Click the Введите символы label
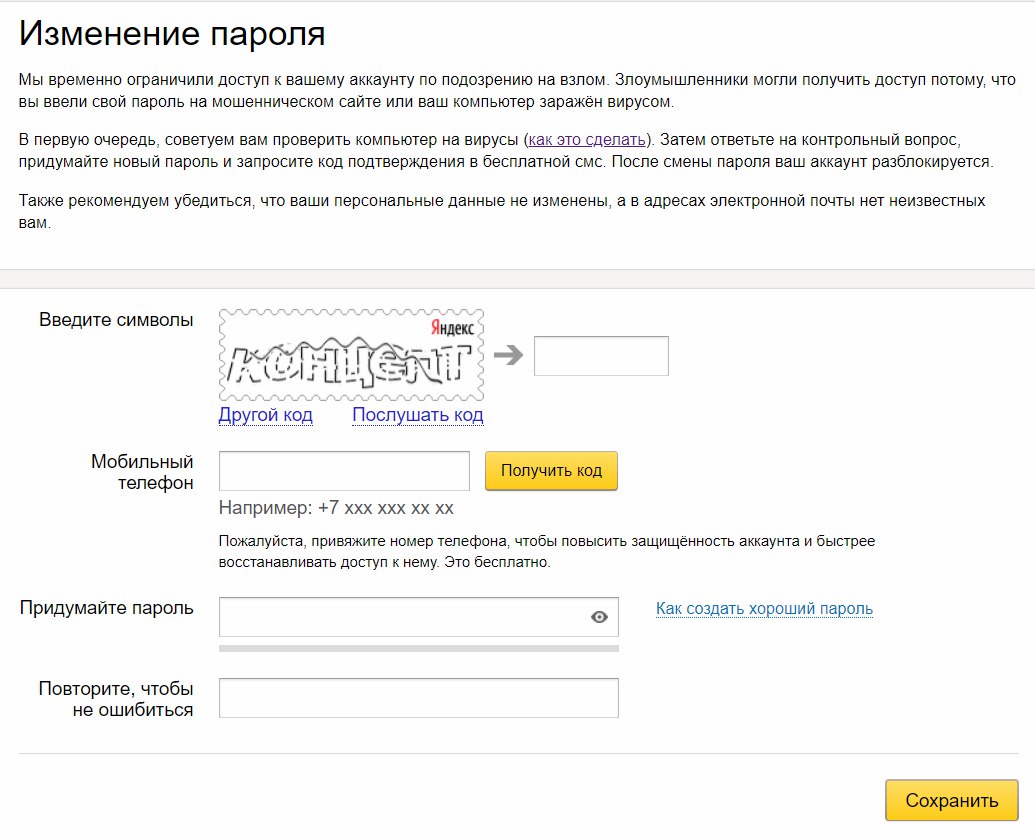1035x840 pixels. (116, 320)
